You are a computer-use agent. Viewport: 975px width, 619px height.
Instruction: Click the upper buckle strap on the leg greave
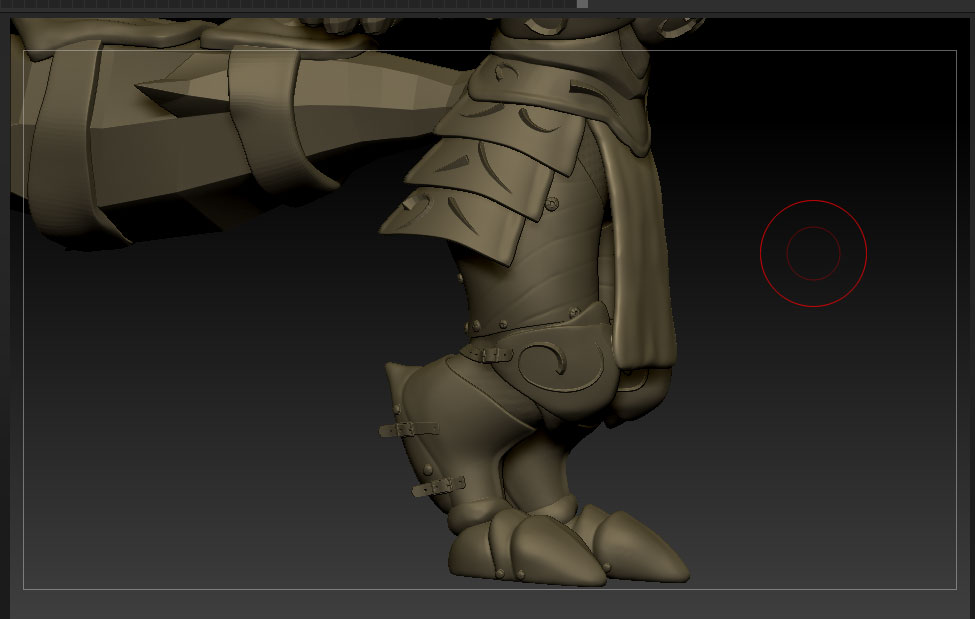pyautogui.click(x=409, y=429)
